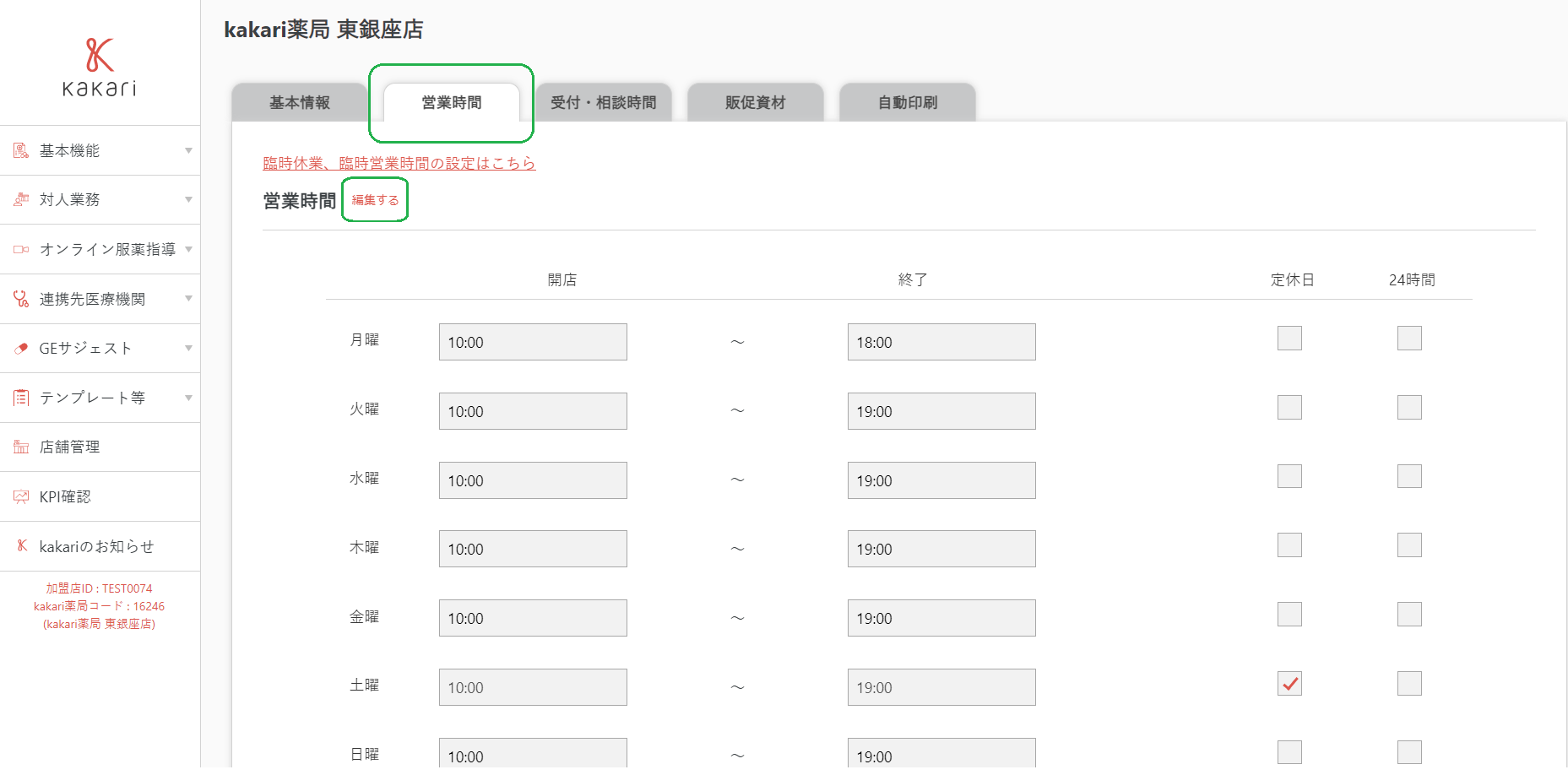This screenshot has height=775, width=1568.
Task: Click the 土曜 closing time field
Action: click(941, 687)
